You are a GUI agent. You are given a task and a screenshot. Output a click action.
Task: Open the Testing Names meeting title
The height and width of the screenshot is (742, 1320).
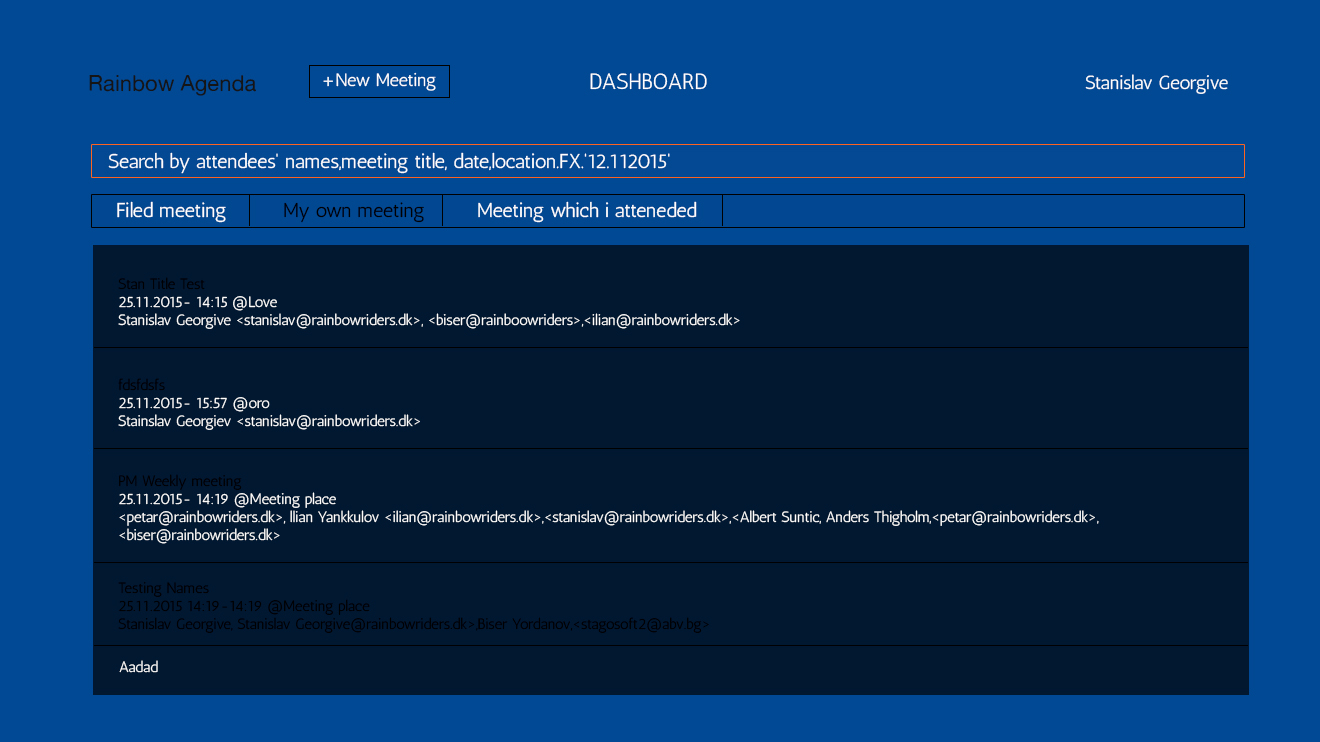[x=164, y=588]
